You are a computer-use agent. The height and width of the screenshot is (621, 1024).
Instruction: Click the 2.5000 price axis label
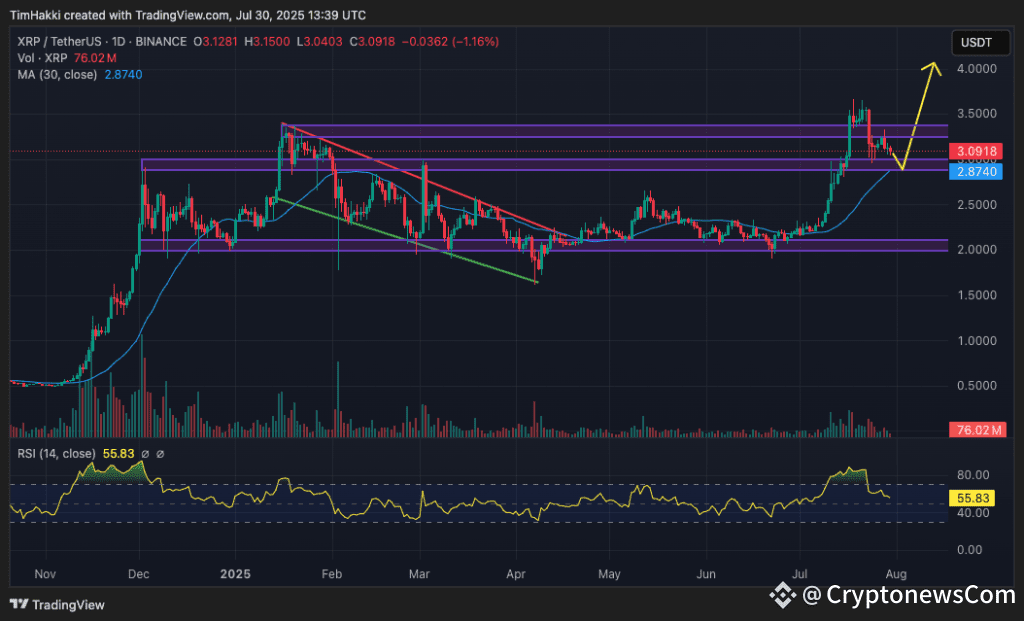[x=976, y=205]
